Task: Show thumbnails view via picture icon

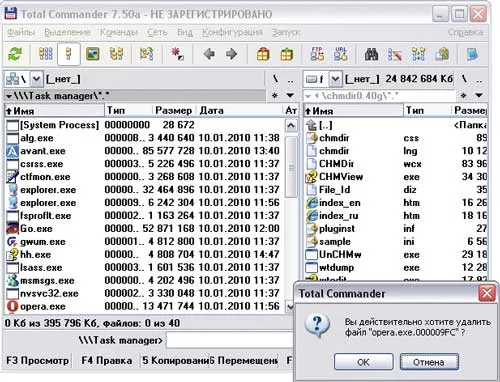Action: coord(92,54)
